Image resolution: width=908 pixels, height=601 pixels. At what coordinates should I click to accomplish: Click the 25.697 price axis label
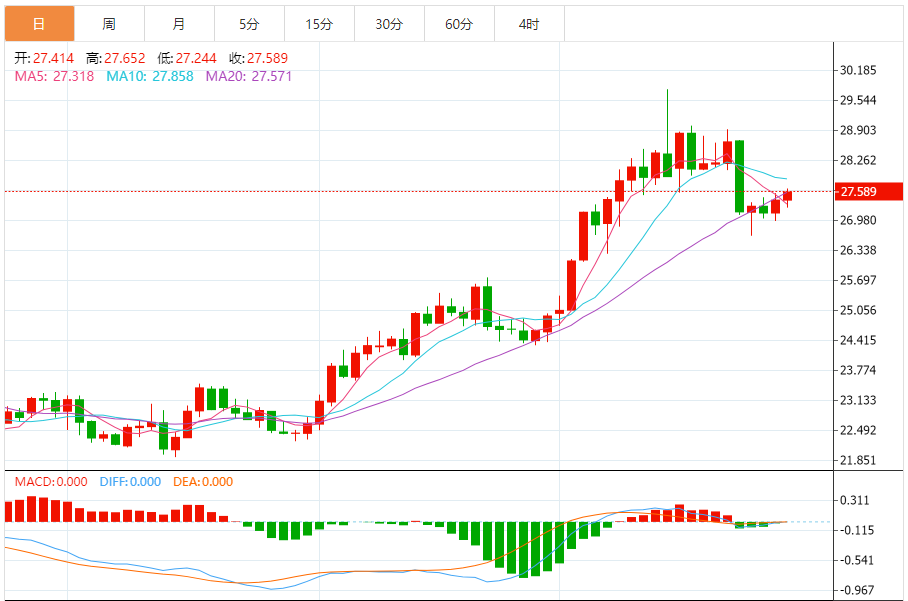coord(858,280)
